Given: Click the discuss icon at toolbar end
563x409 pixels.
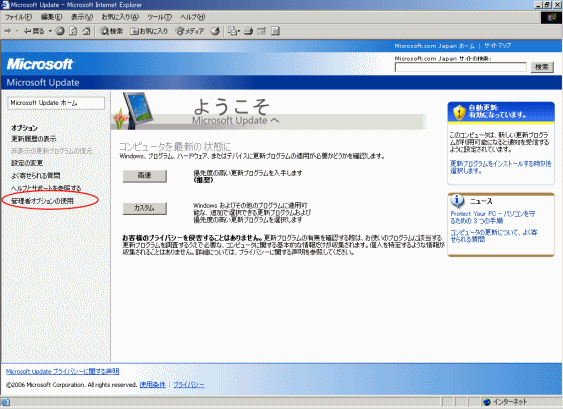Looking at the screenshot, I should 275,31.
